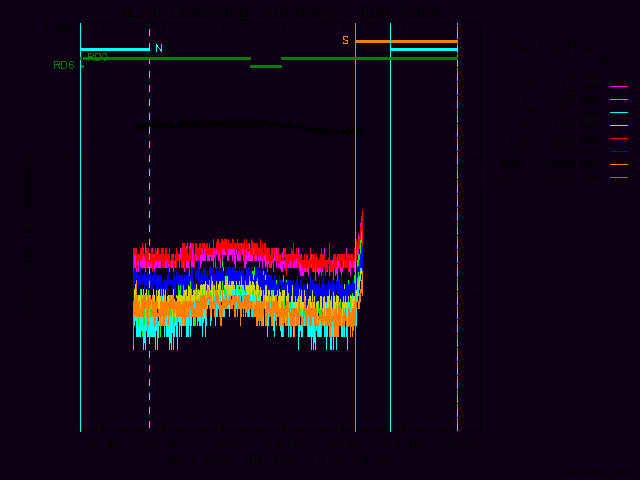Click the '100' y-axis tick label
The height and width of the screenshot is (480, 640).
point(64,160)
